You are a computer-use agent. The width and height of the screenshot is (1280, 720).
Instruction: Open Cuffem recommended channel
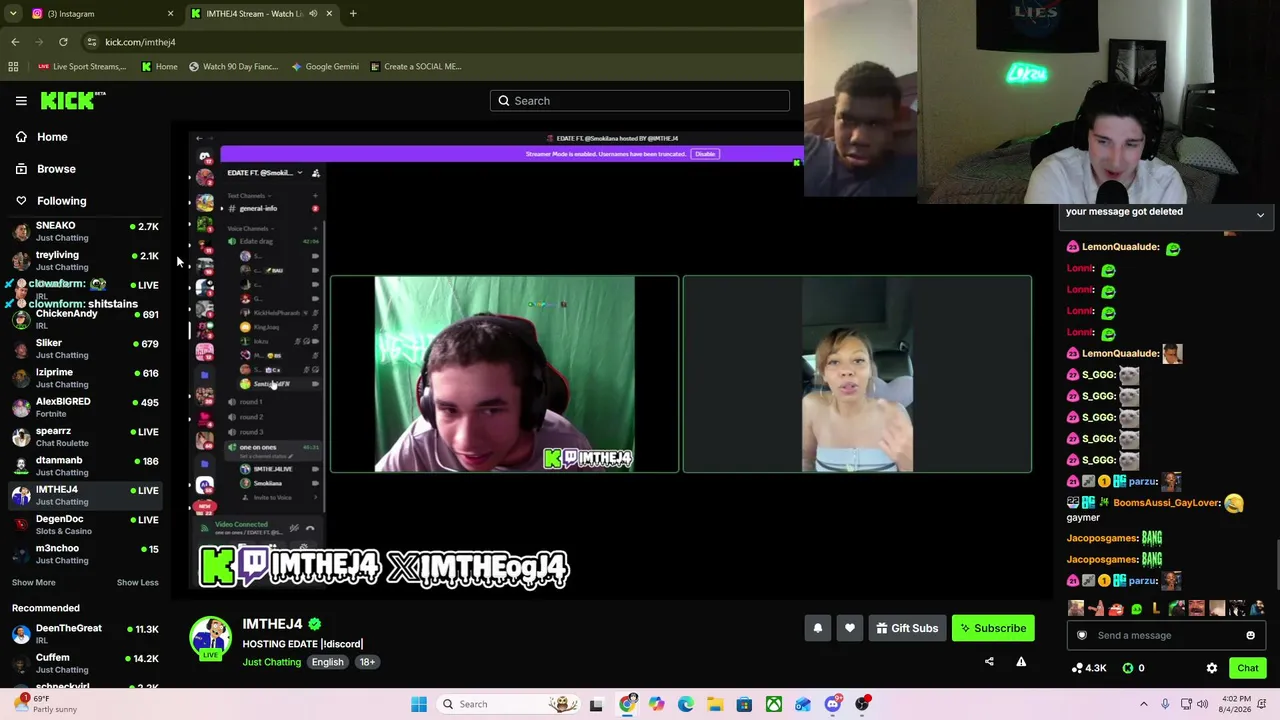(85, 663)
